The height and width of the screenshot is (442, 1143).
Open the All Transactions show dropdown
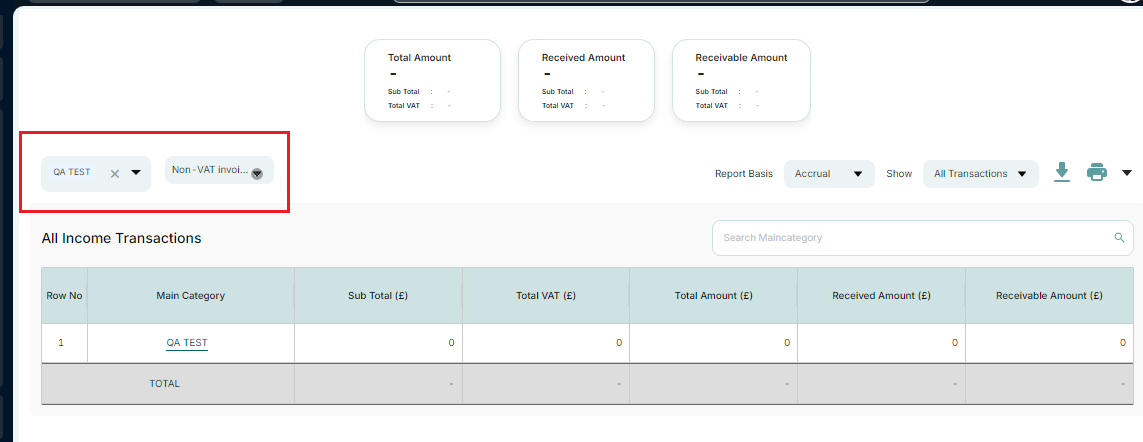(980, 174)
